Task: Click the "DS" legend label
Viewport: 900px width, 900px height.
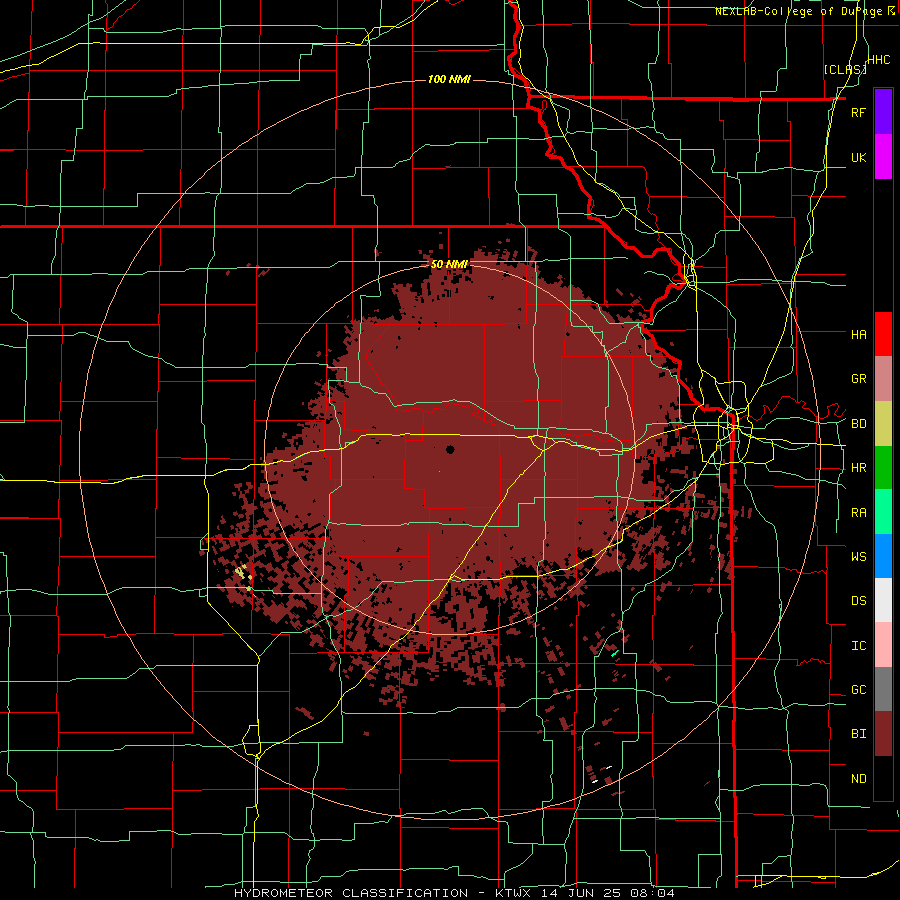Action: pyautogui.click(x=858, y=601)
